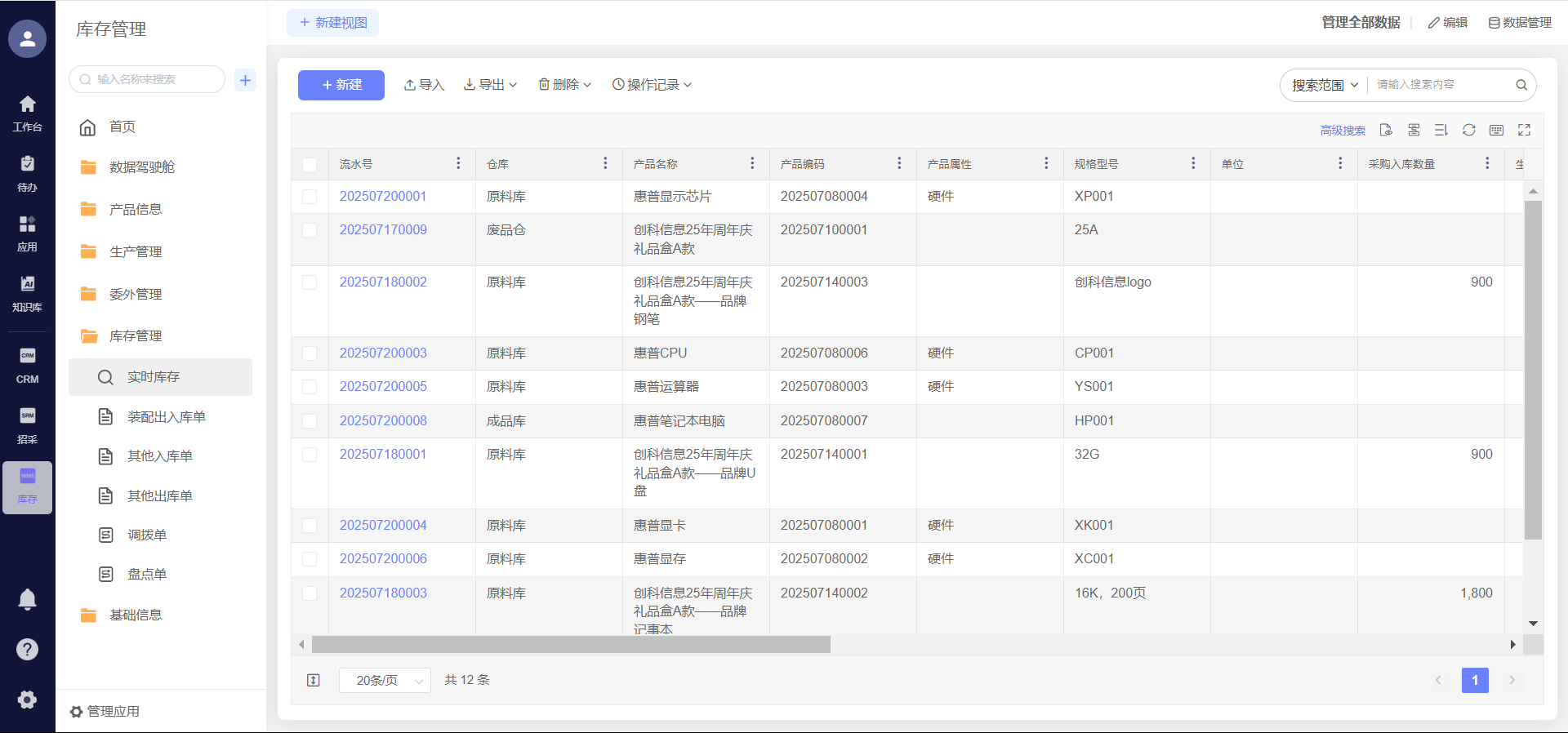Screen dimensions: 1568x733
Task: Open 装配出入库单 in the sidebar
Action: coord(166,417)
